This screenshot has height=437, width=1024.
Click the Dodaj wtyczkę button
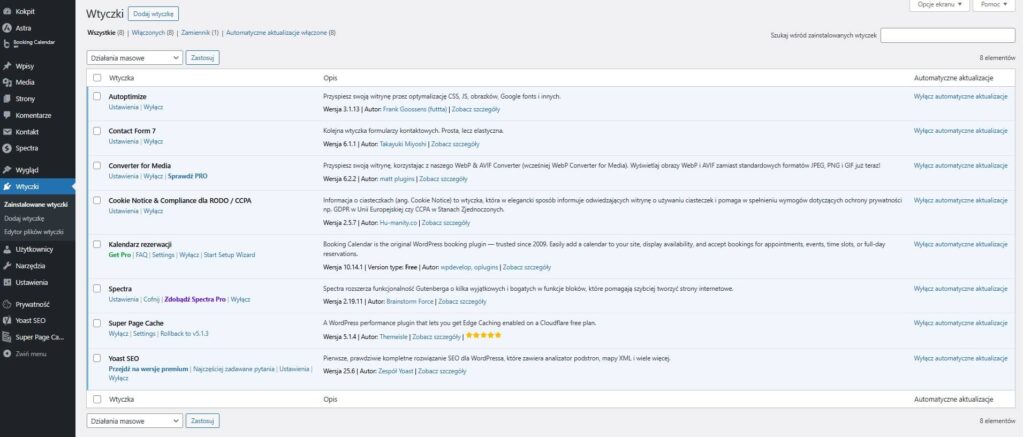click(153, 13)
